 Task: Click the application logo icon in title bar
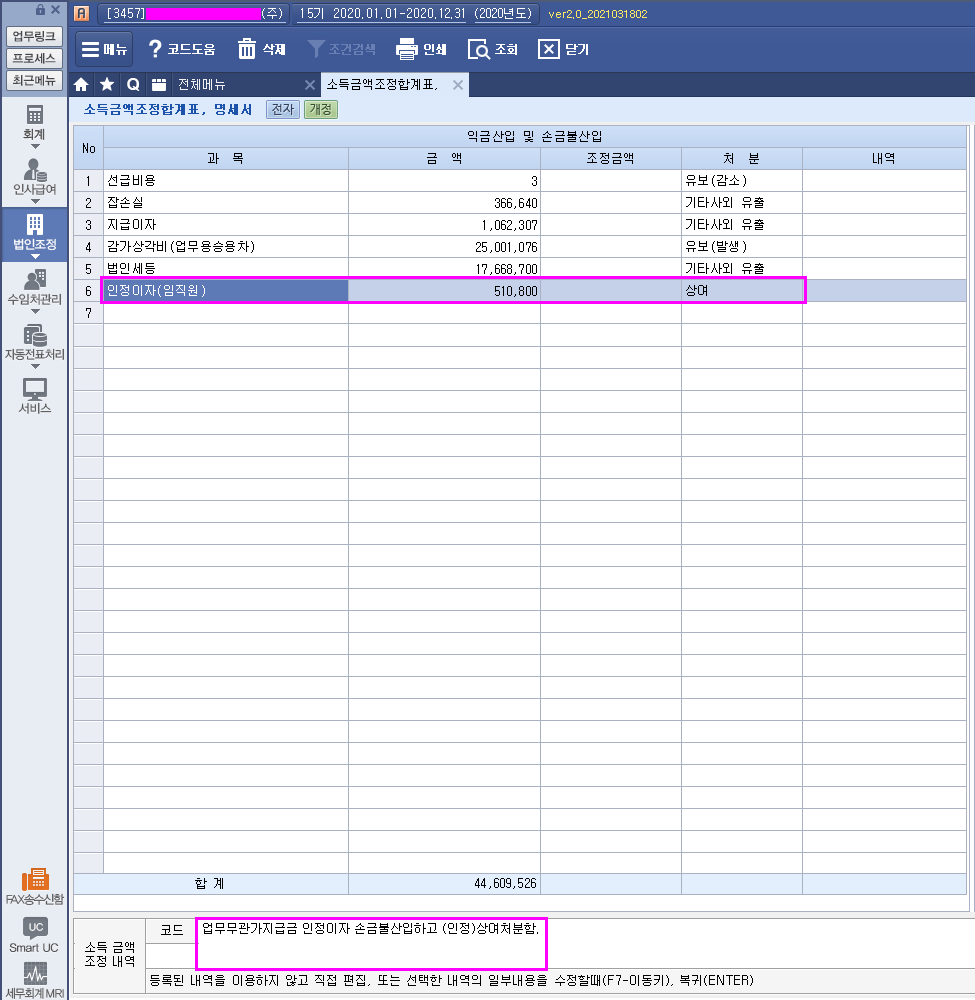tap(82, 13)
